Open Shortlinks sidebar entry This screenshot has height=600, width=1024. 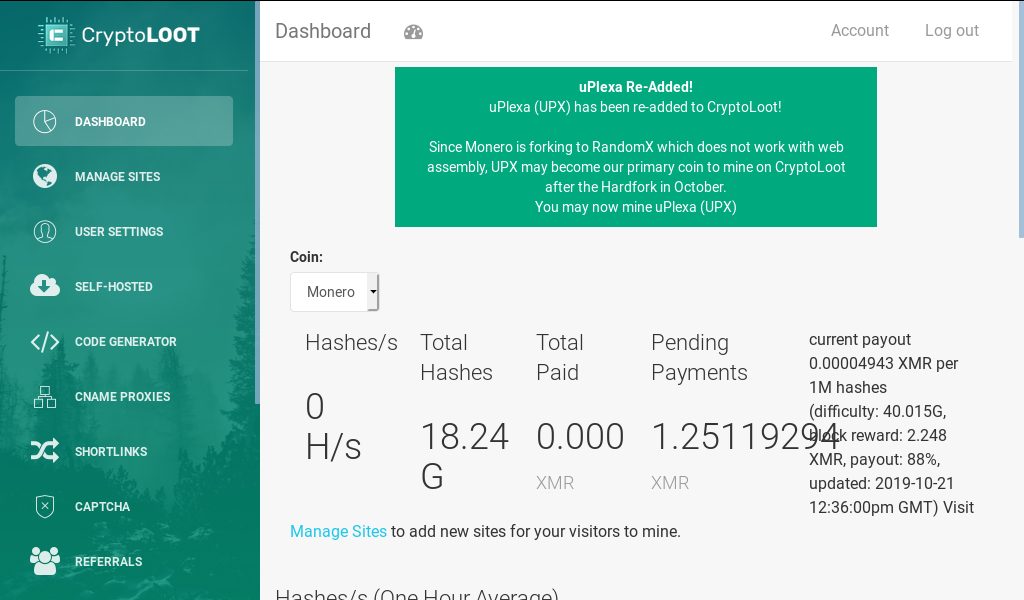click(124, 451)
